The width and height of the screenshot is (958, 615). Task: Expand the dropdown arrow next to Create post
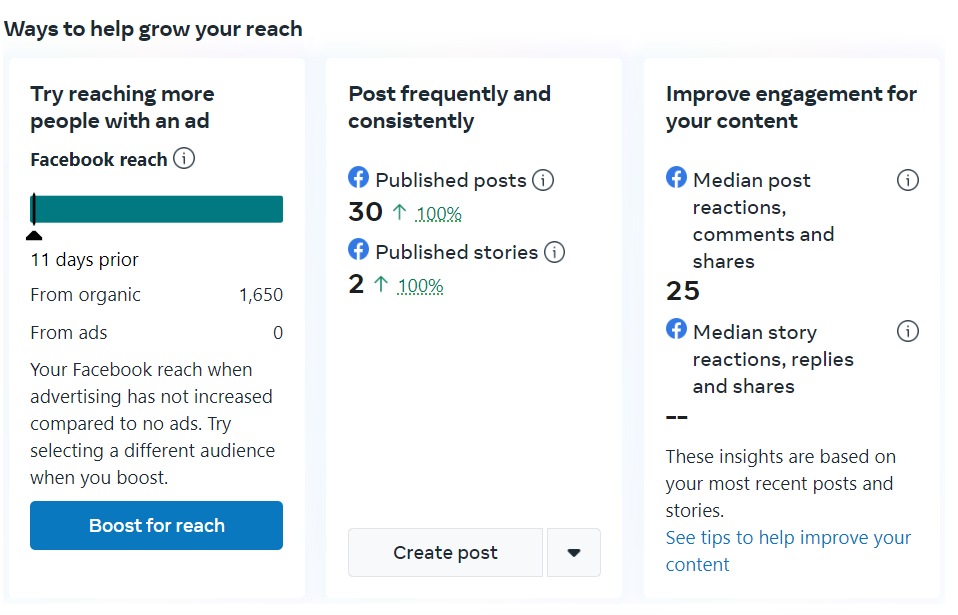(x=574, y=553)
